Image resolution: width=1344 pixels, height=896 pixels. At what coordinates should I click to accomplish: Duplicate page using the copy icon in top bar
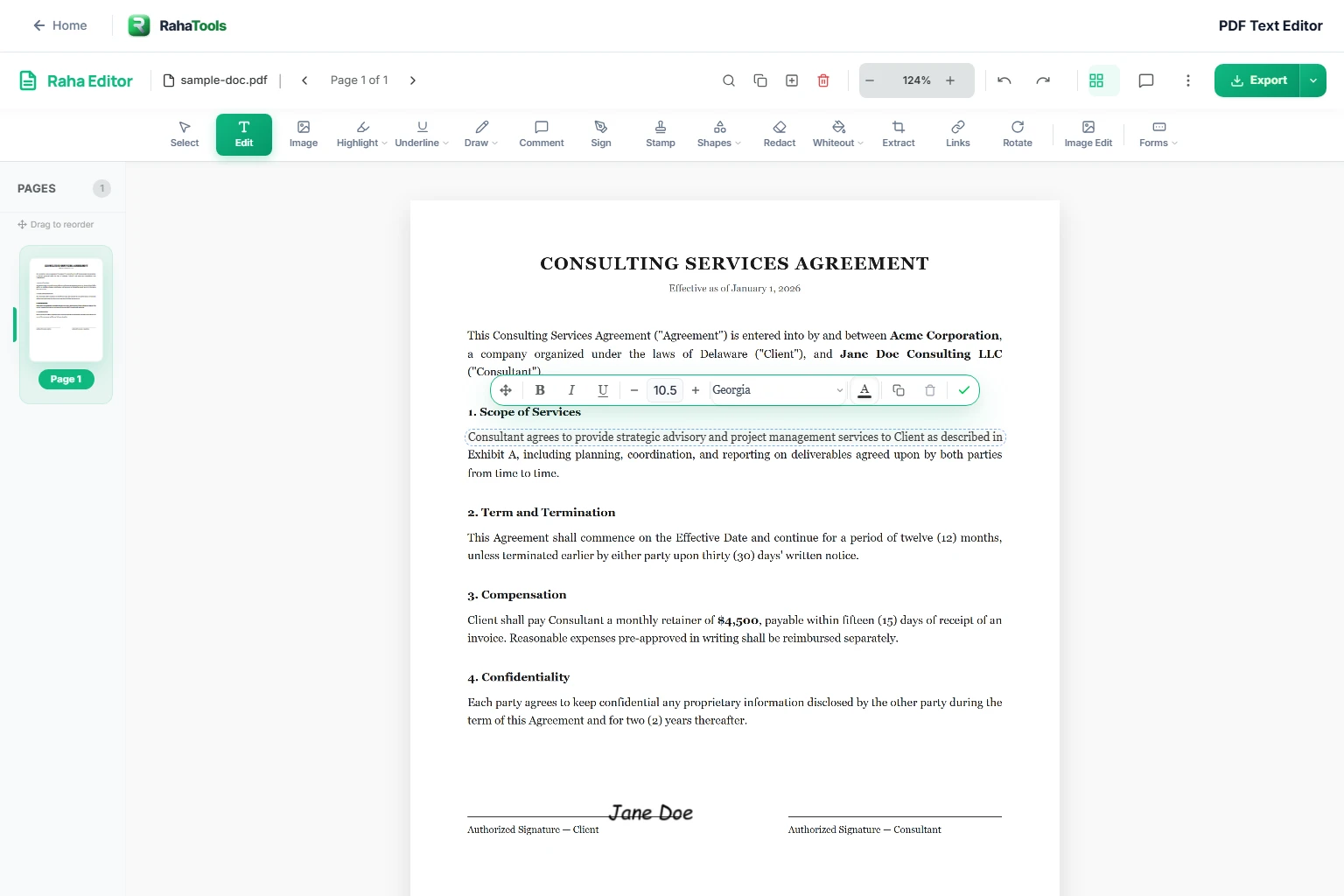click(760, 80)
